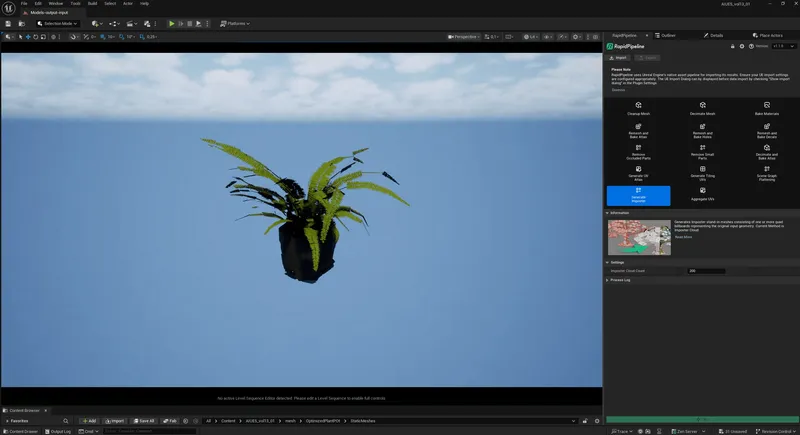Image resolution: width=800 pixels, height=435 pixels.
Task: Select the Generate Imposter tile
Action: (638, 195)
